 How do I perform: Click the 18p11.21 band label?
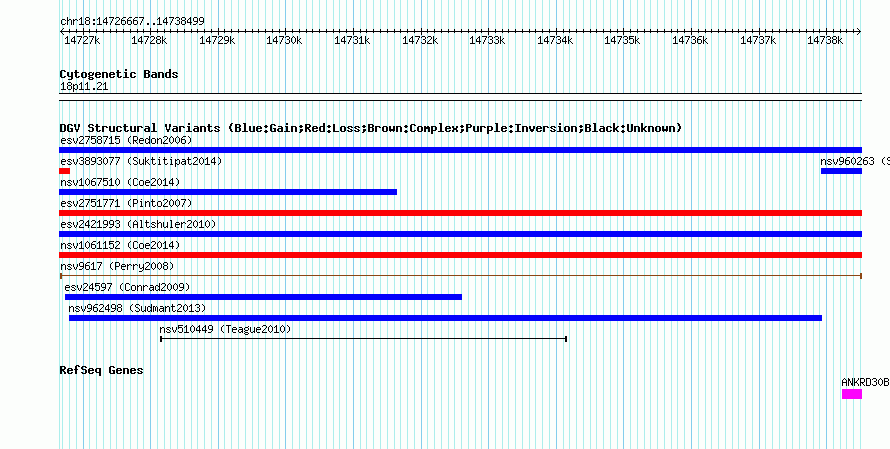coord(84,87)
